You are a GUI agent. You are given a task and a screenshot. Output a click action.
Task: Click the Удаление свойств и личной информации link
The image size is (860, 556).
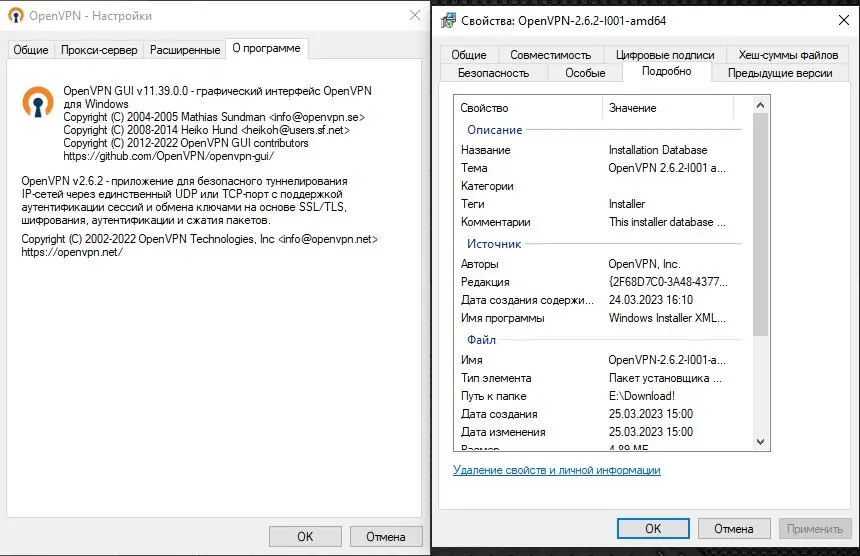[x=556, y=470]
